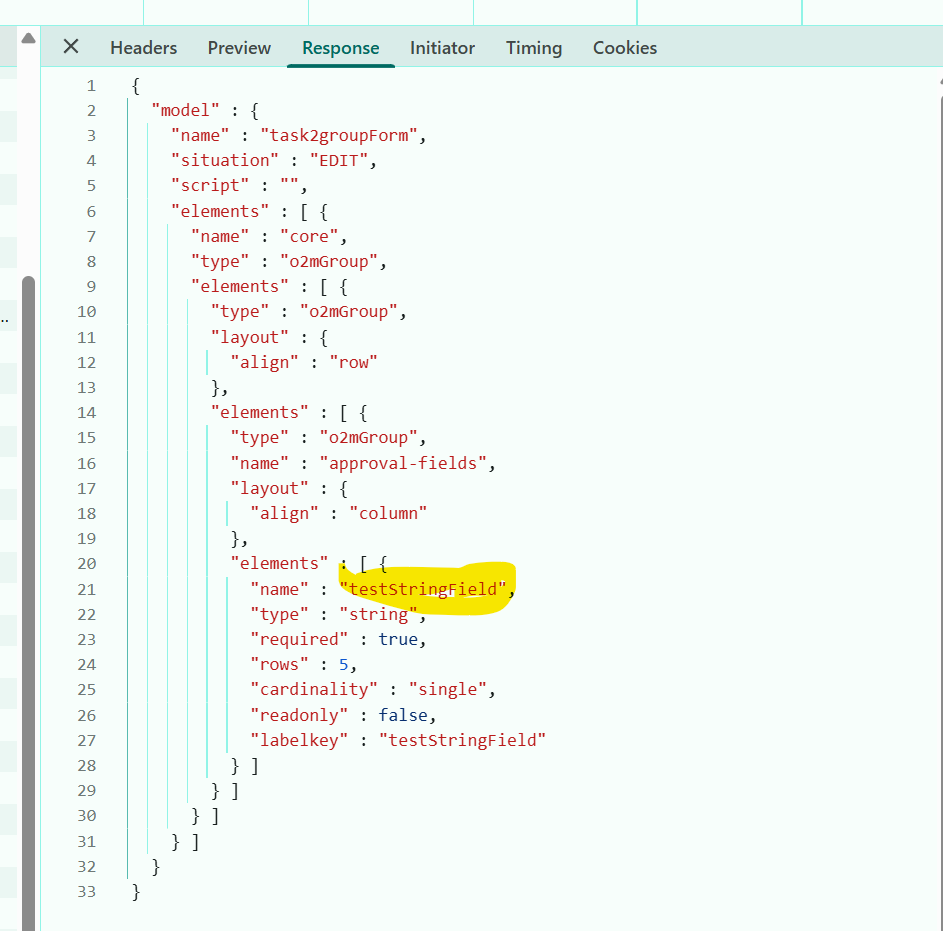The image size is (943, 931).
Task: Select the true value of required
Action: [x=398, y=639]
